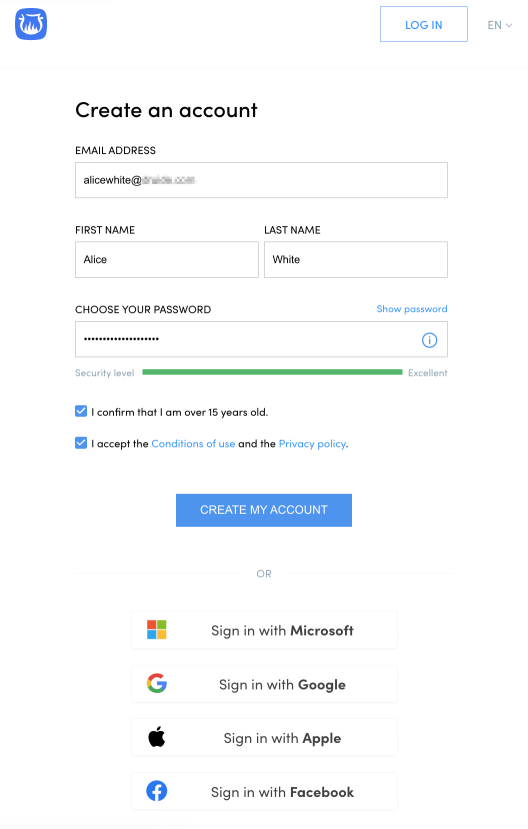
Task: Click the Facebook logo icon
Action: coord(156,791)
